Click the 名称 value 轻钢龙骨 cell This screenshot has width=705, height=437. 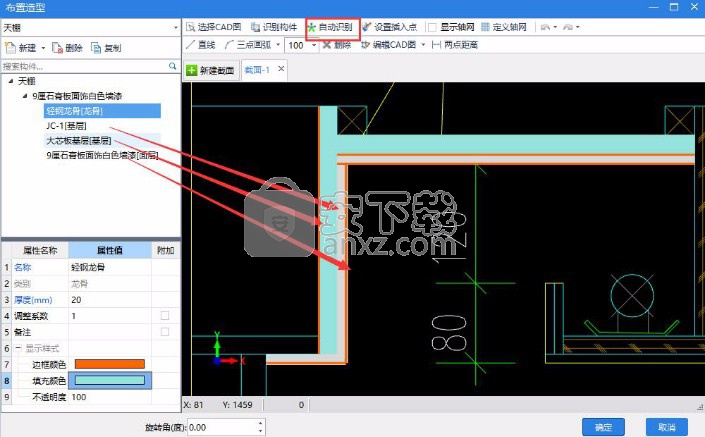(110, 268)
